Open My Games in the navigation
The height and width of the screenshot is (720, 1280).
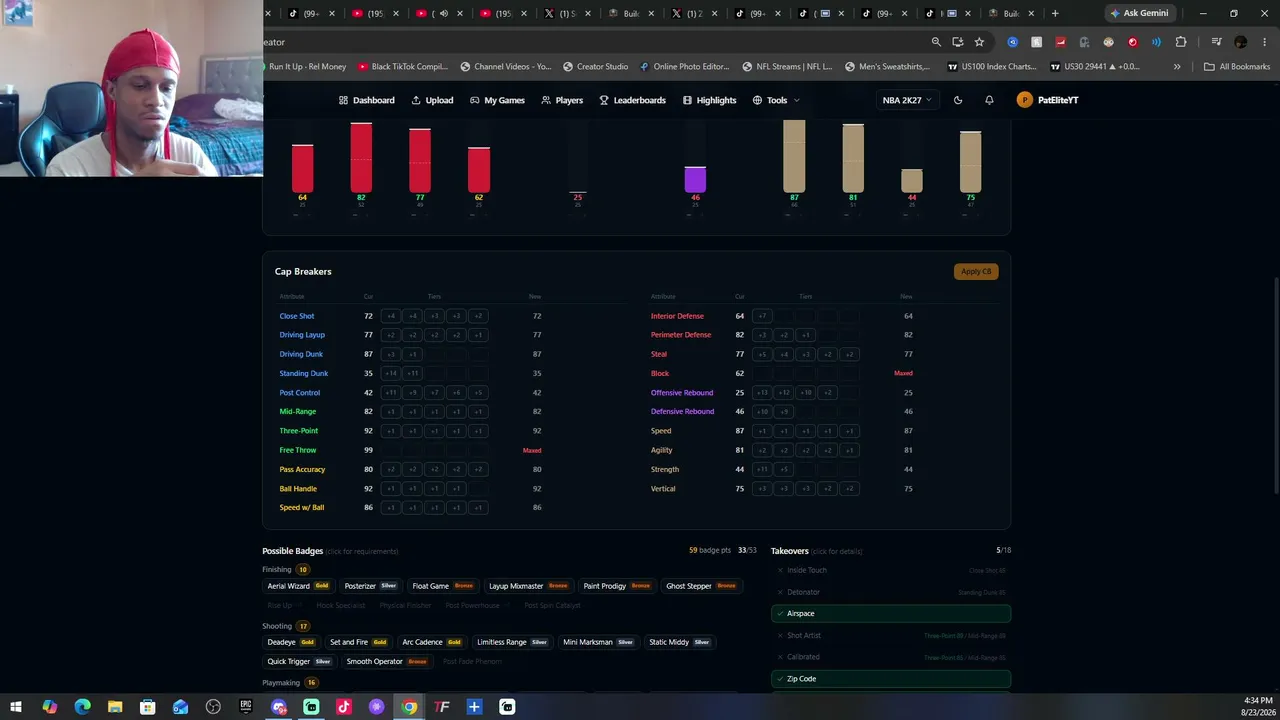point(497,100)
